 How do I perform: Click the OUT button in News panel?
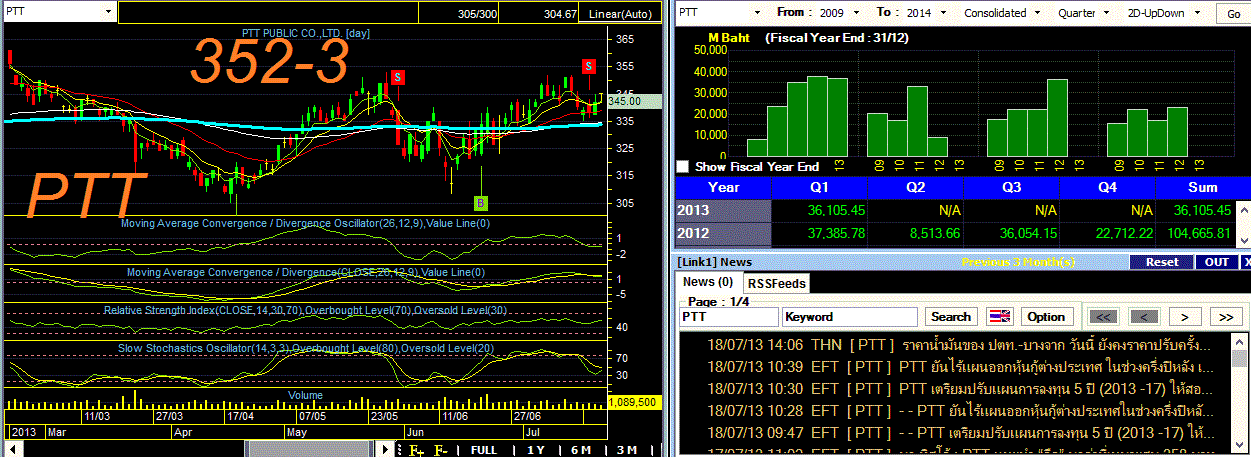[x=1216, y=262]
